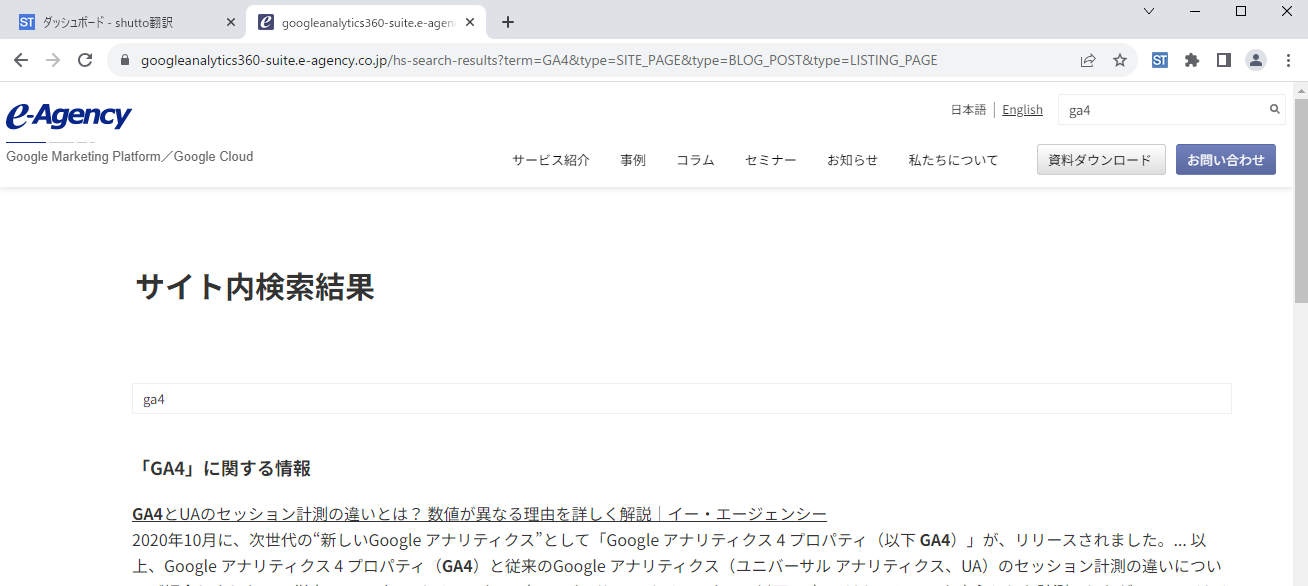Switch site language to English
The image size is (1308, 586).
[x=1022, y=110]
